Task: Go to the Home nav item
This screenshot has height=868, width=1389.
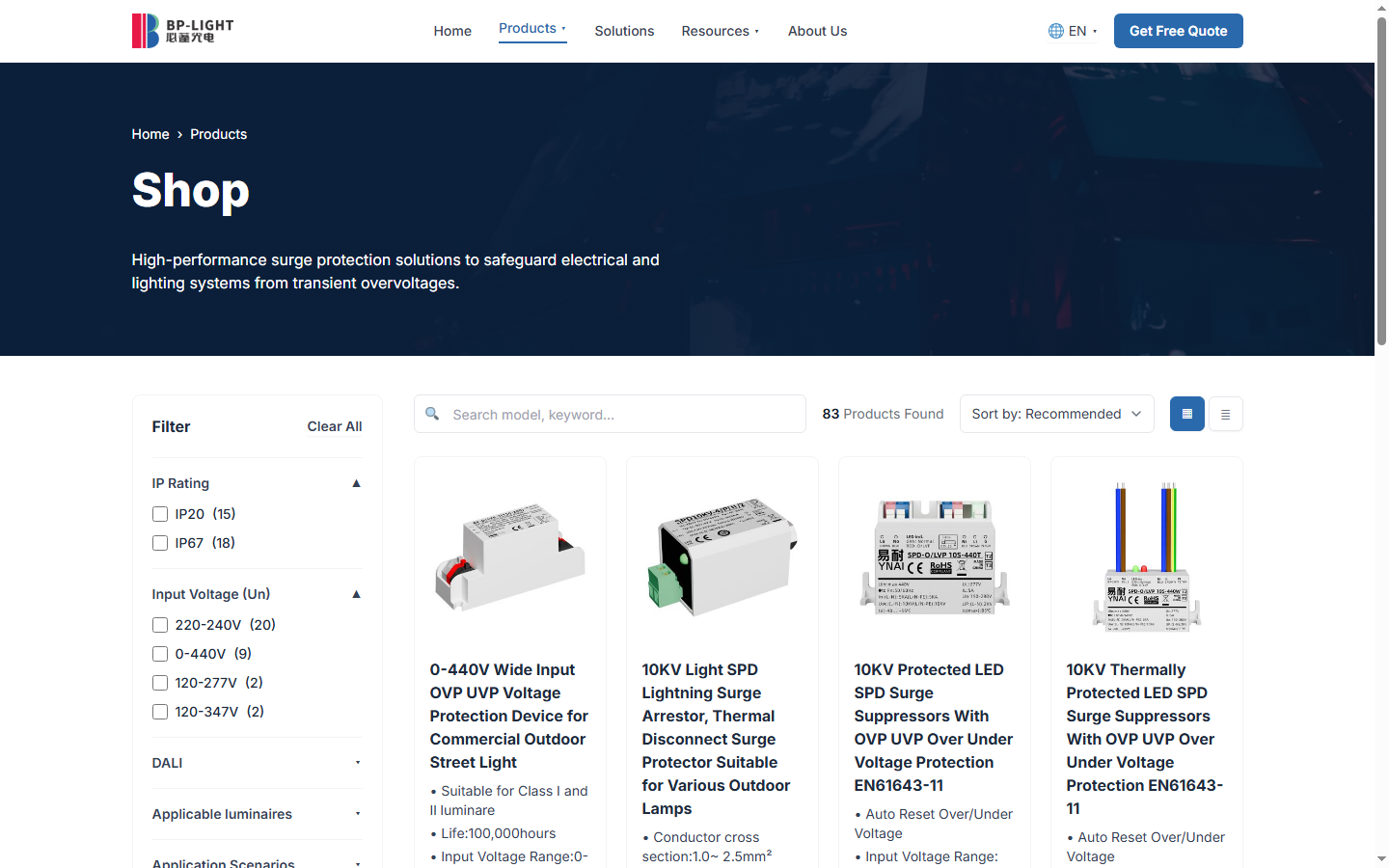Action: (452, 31)
